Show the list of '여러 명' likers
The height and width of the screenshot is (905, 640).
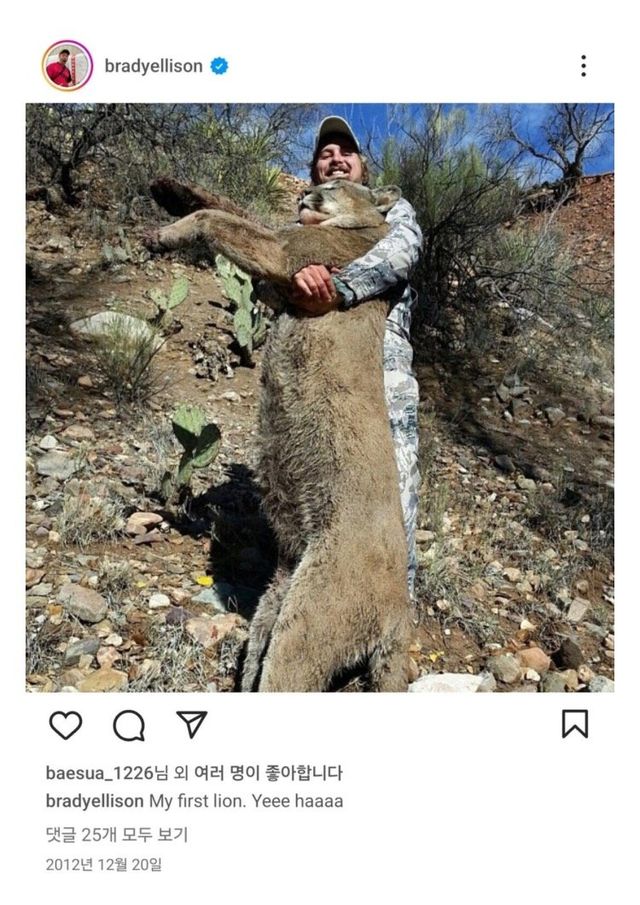coord(228,773)
